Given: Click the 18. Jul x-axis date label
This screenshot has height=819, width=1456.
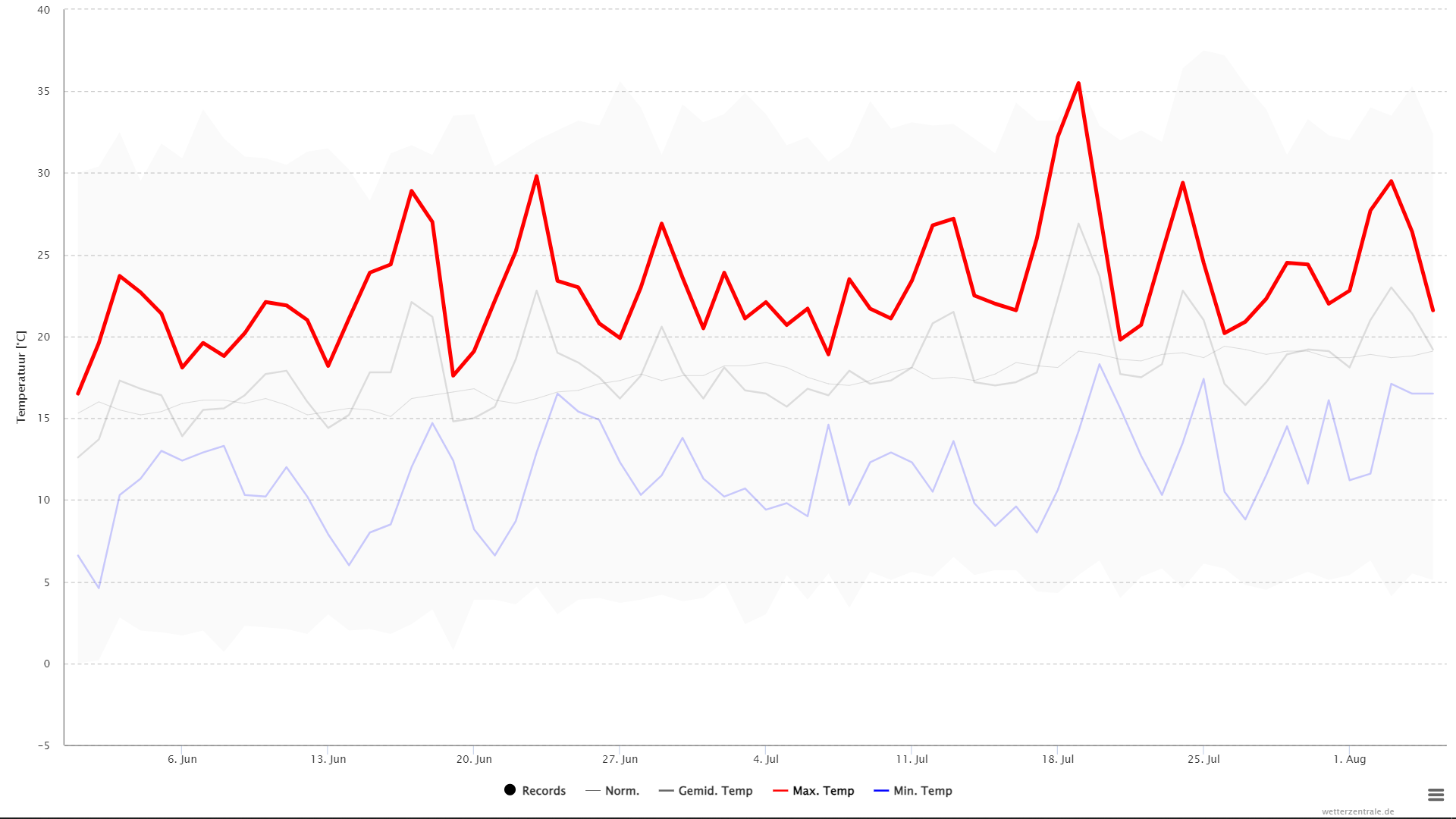Looking at the screenshot, I should [1057, 759].
